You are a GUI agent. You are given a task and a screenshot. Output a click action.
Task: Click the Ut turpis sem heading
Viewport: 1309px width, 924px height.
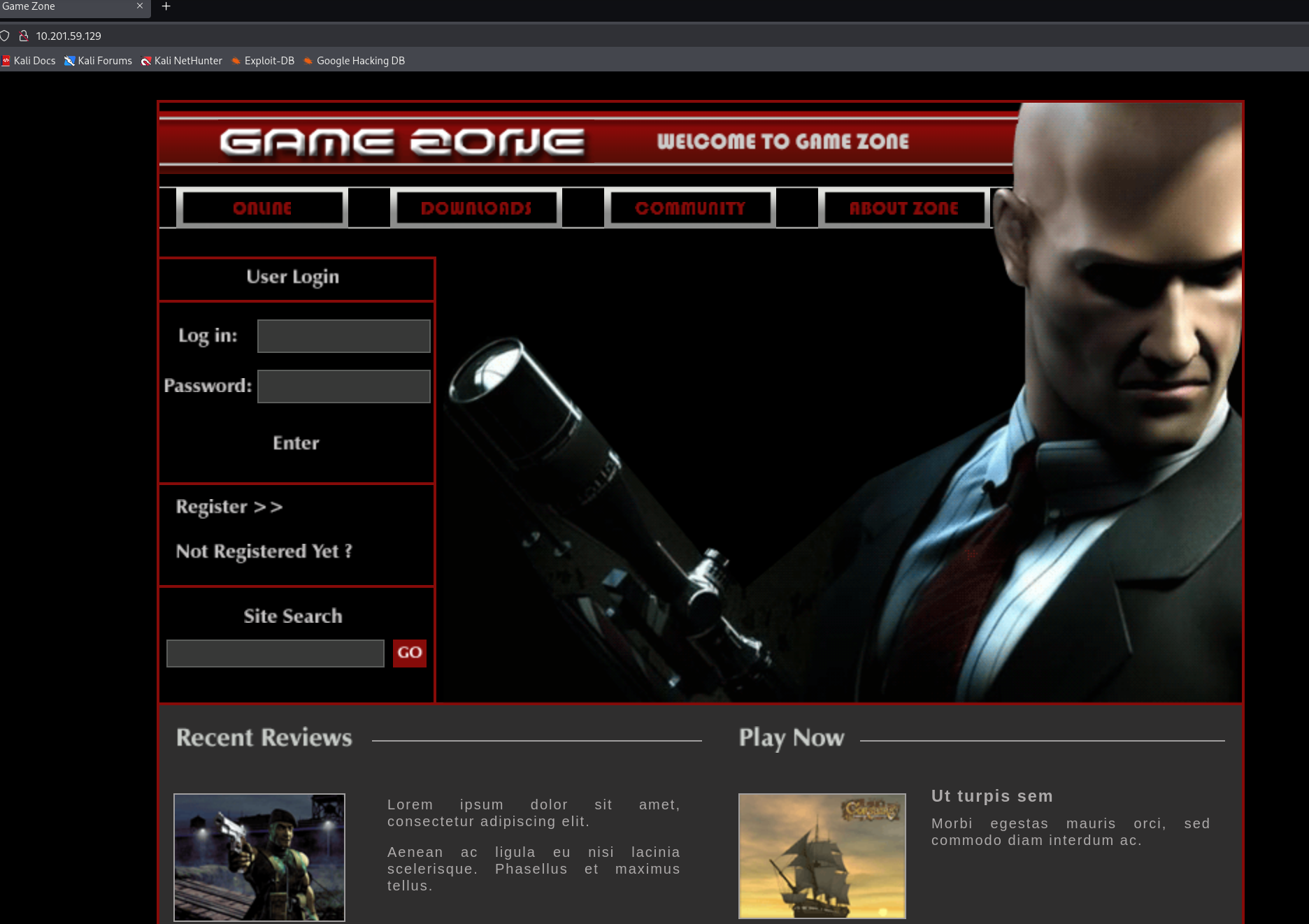(992, 796)
